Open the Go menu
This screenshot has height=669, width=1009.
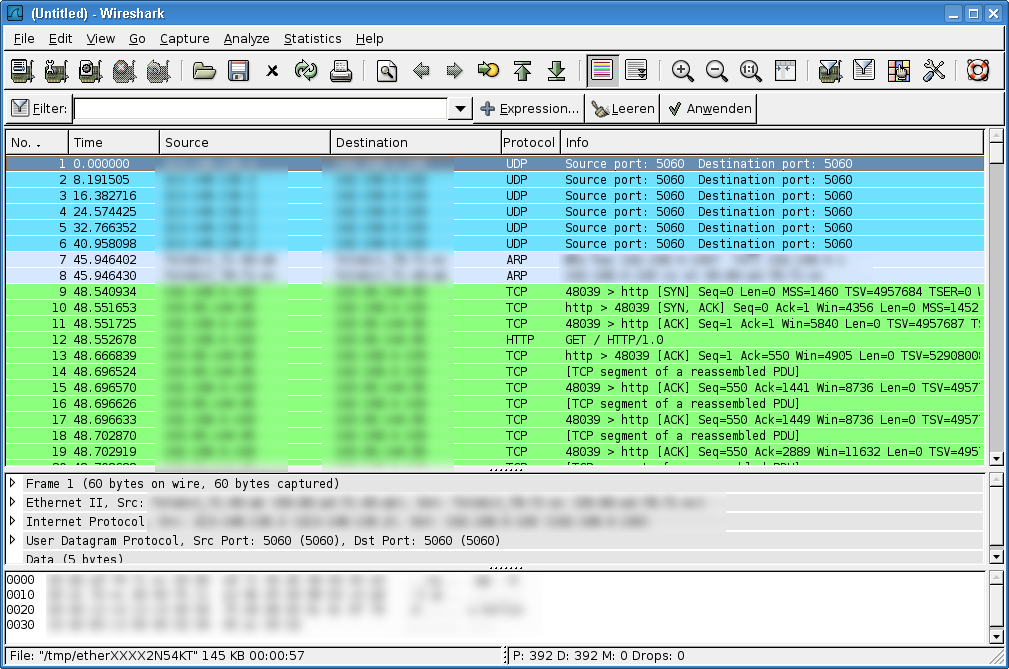pyautogui.click(x=137, y=39)
